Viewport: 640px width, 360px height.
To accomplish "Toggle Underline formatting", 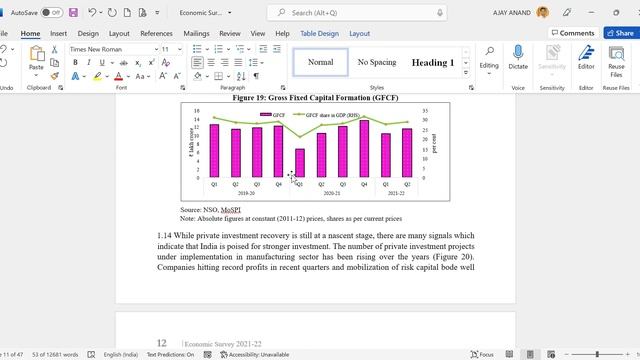I will pos(102,63).
